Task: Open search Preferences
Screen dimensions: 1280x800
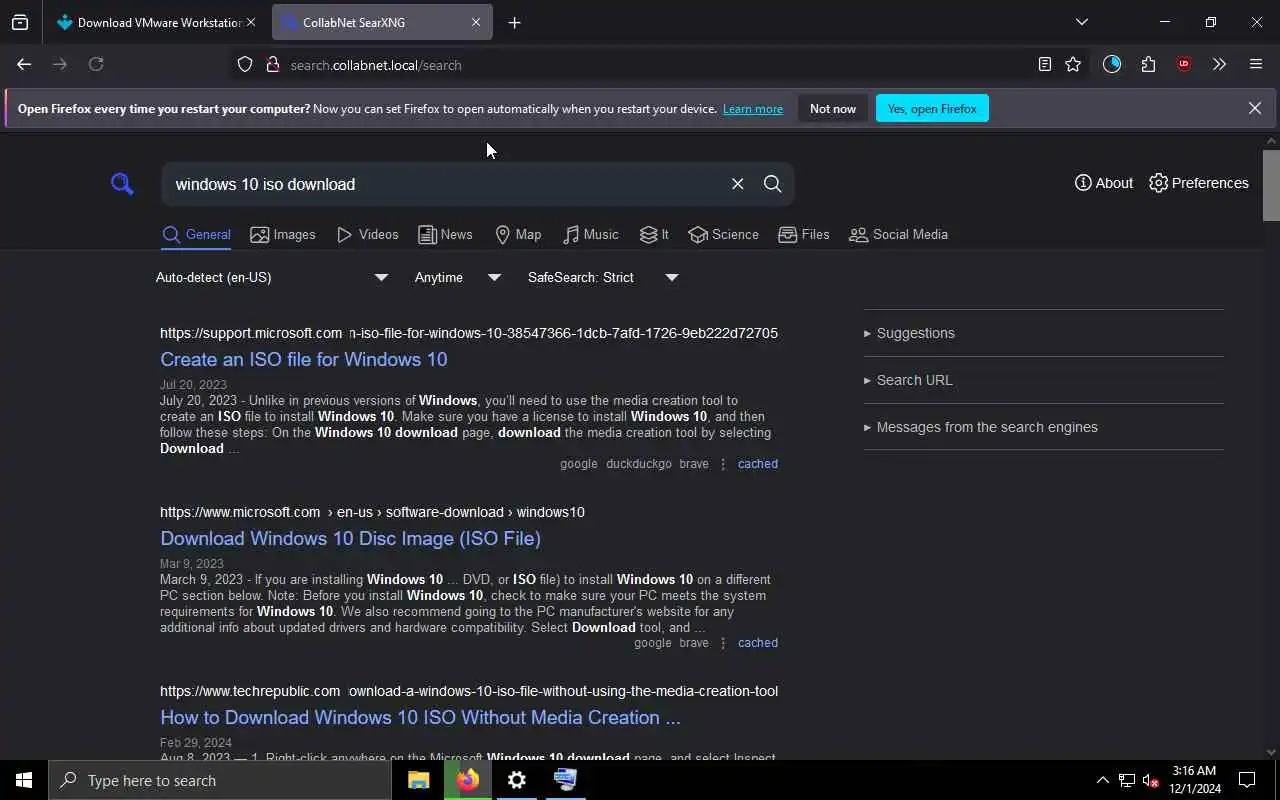Action: point(1199,183)
